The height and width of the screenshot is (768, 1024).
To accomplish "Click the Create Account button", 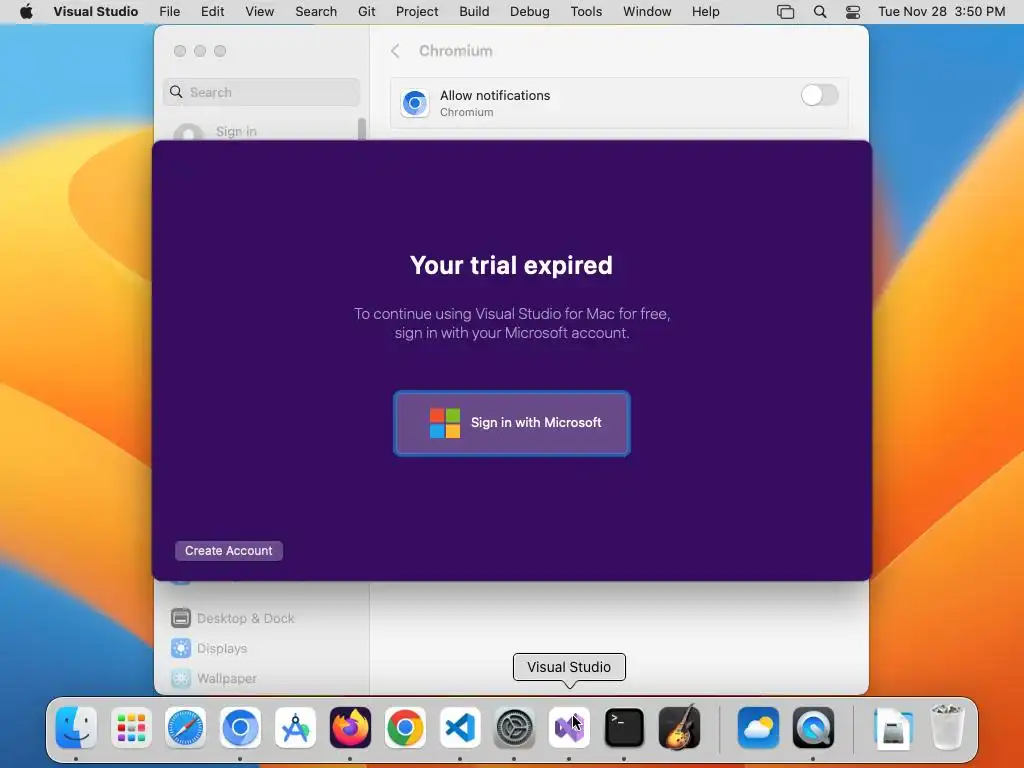I will tap(229, 551).
